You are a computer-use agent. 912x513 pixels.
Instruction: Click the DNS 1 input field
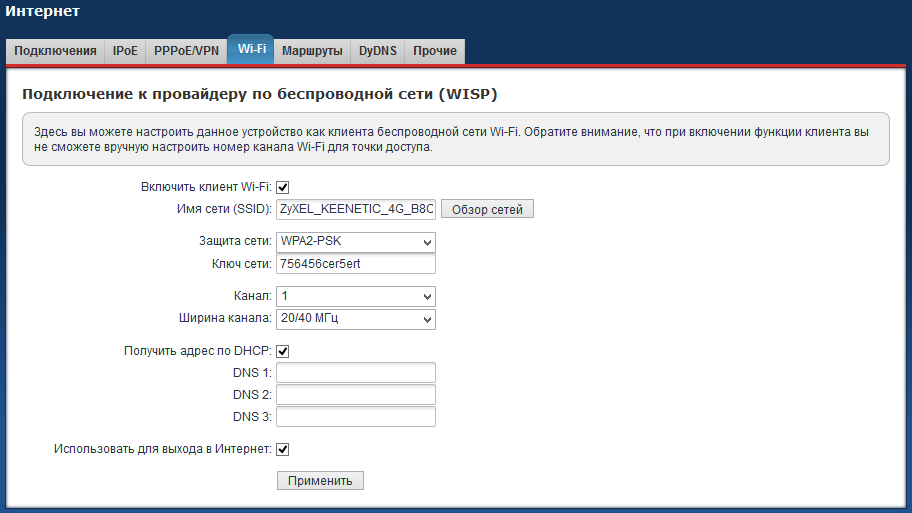(355, 373)
